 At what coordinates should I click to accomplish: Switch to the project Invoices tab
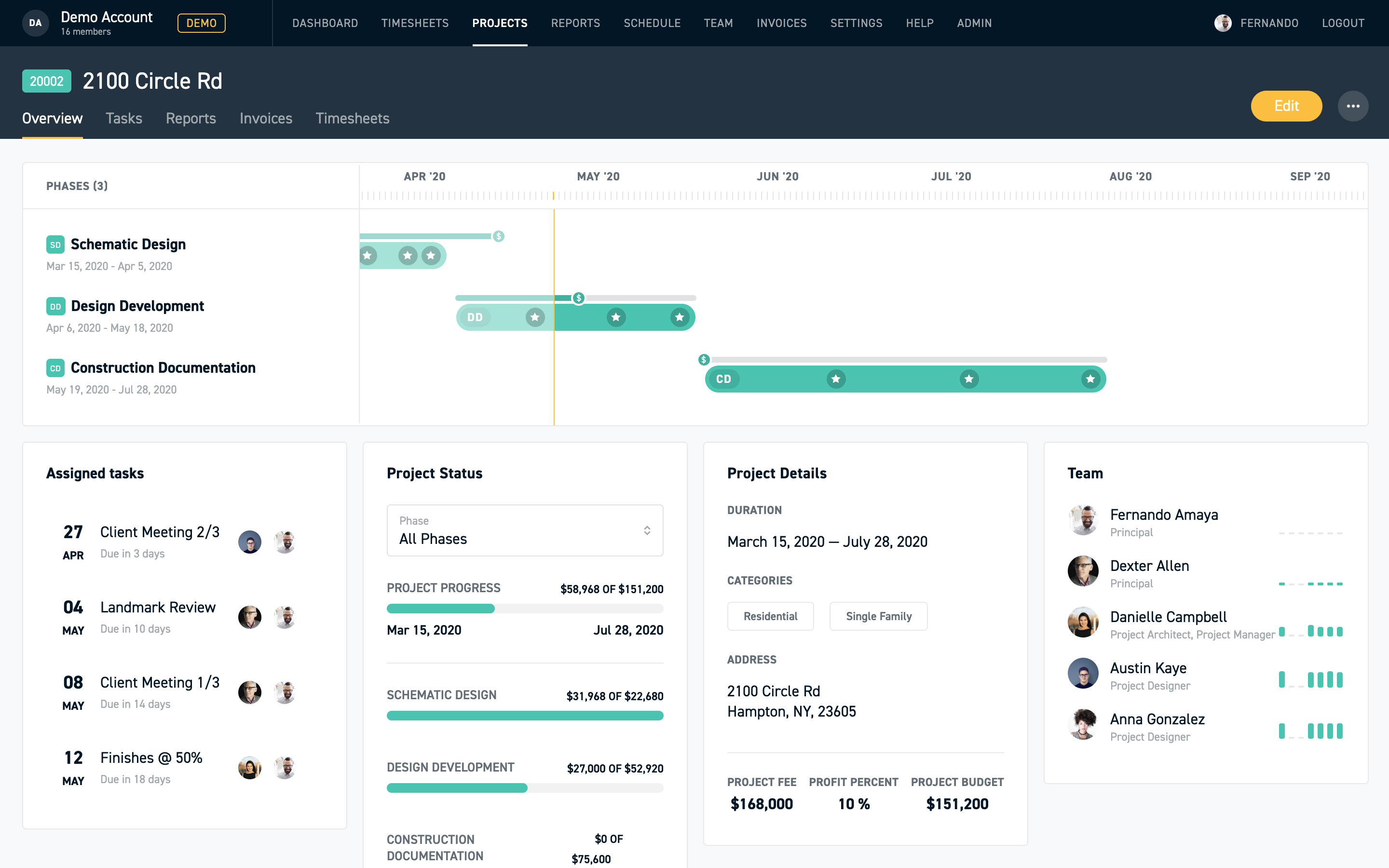266,118
